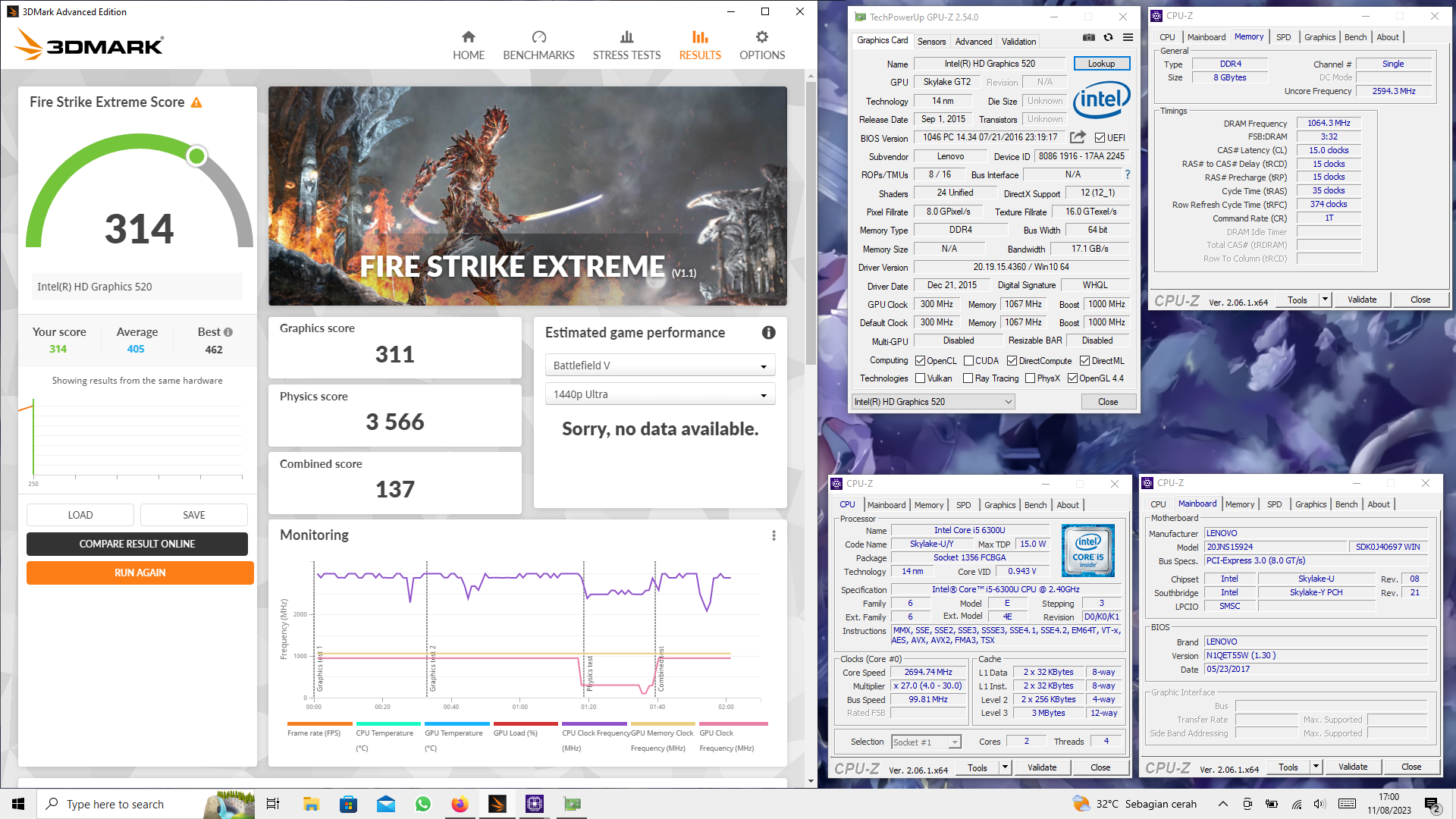Open Firefox from taskbar
The height and width of the screenshot is (819, 1456).
pyautogui.click(x=460, y=804)
